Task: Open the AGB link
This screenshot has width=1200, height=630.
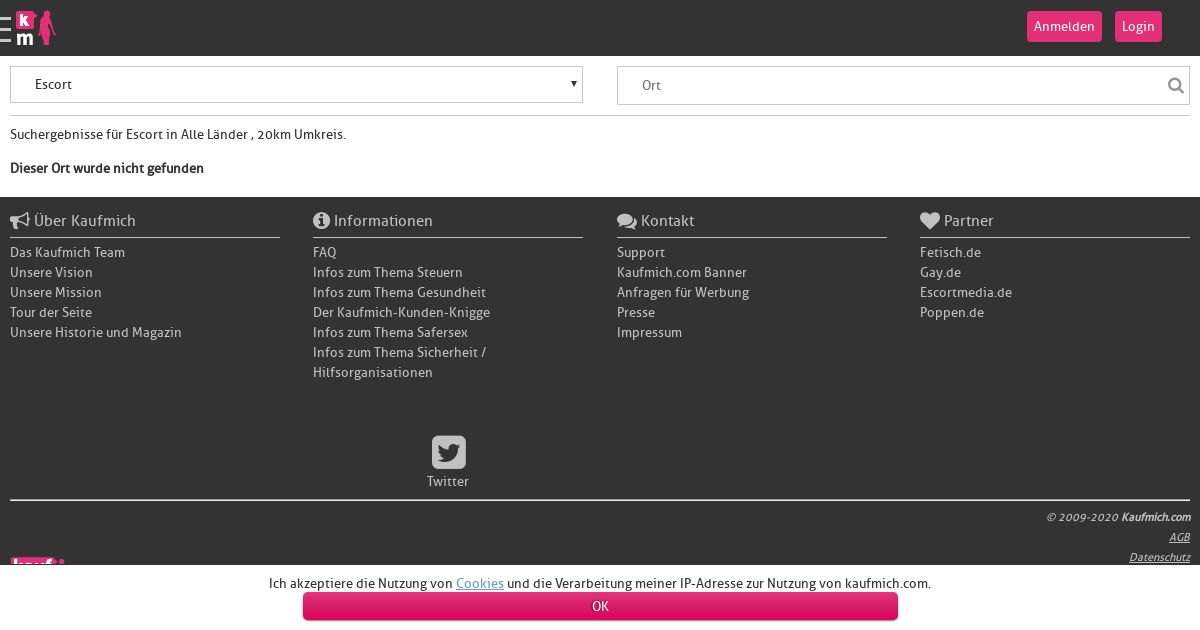Action: click(x=1179, y=537)
